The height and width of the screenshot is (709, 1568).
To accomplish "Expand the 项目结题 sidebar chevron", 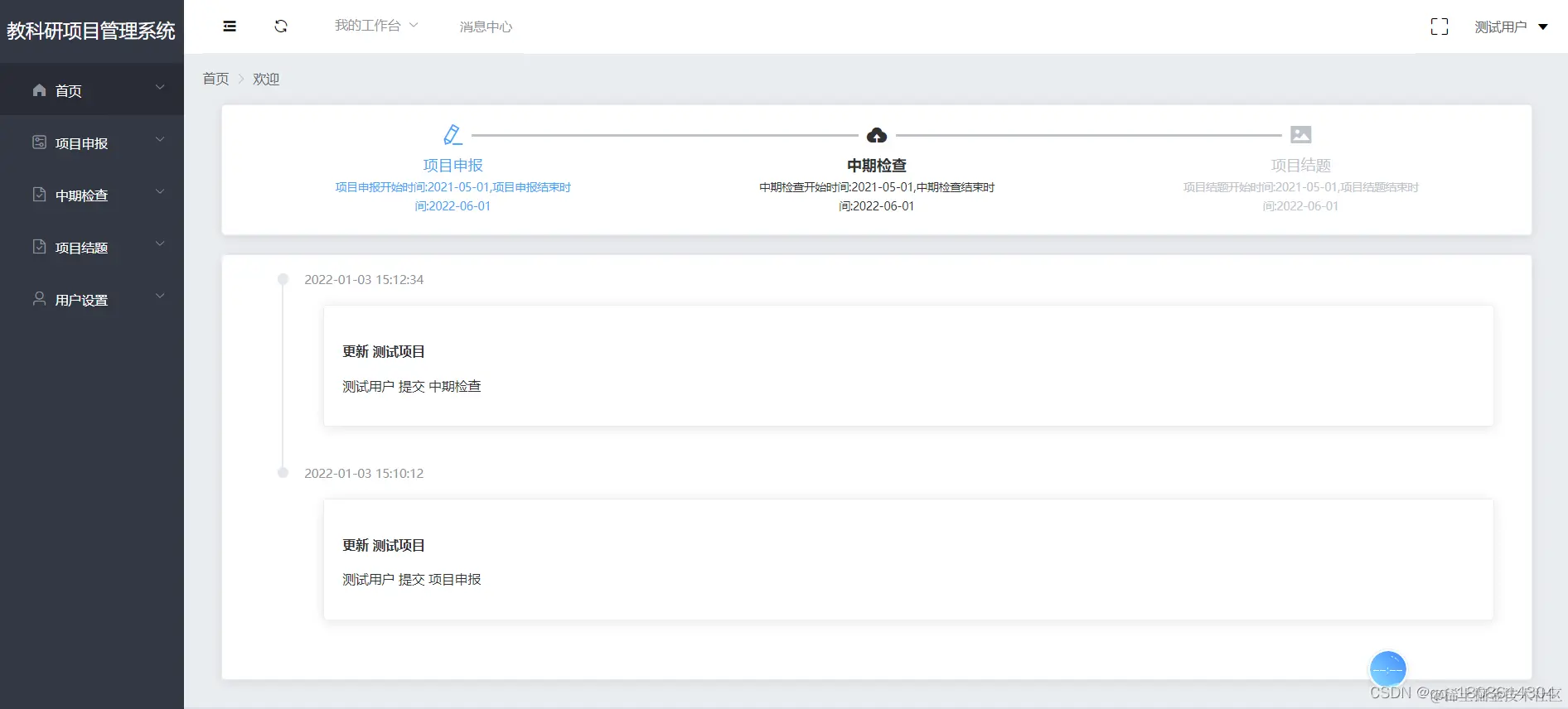I will tap(160, 244).
